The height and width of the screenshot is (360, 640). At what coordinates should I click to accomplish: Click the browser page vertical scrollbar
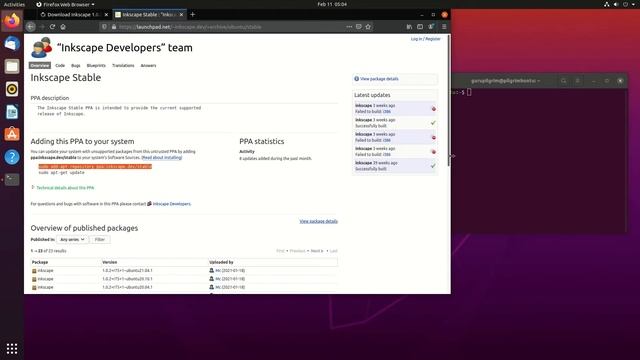(x=449, y=101)
